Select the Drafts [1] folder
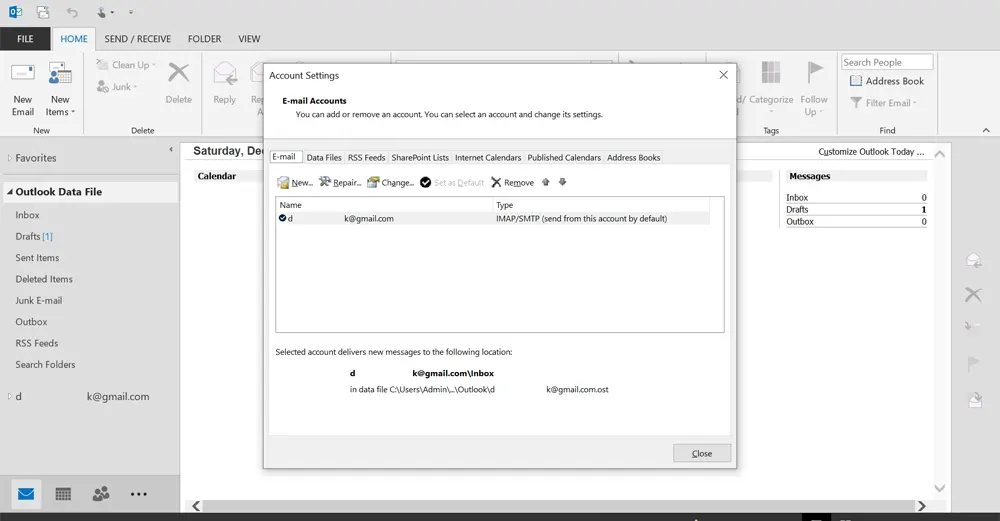Image resolution: width=1000 pixels, height=521 pixels. (34, 236)
